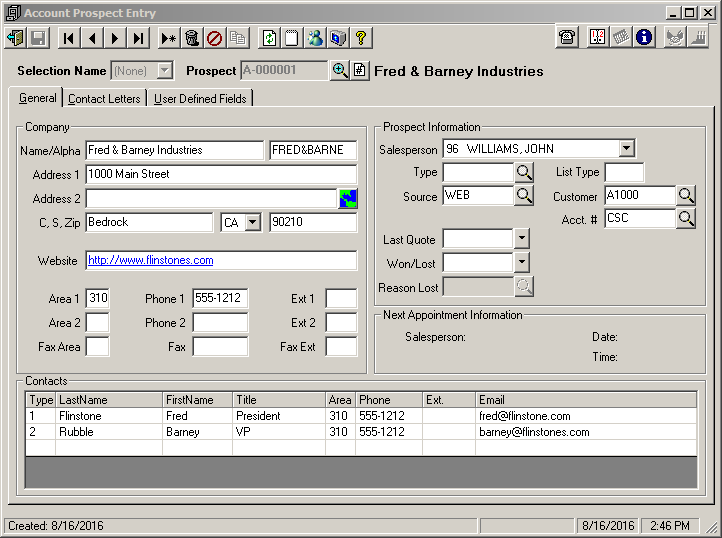Click the Zip field 90210
The width and height of the screenshot is (722, 538).
pyautogui.click(x=313, y=222)
